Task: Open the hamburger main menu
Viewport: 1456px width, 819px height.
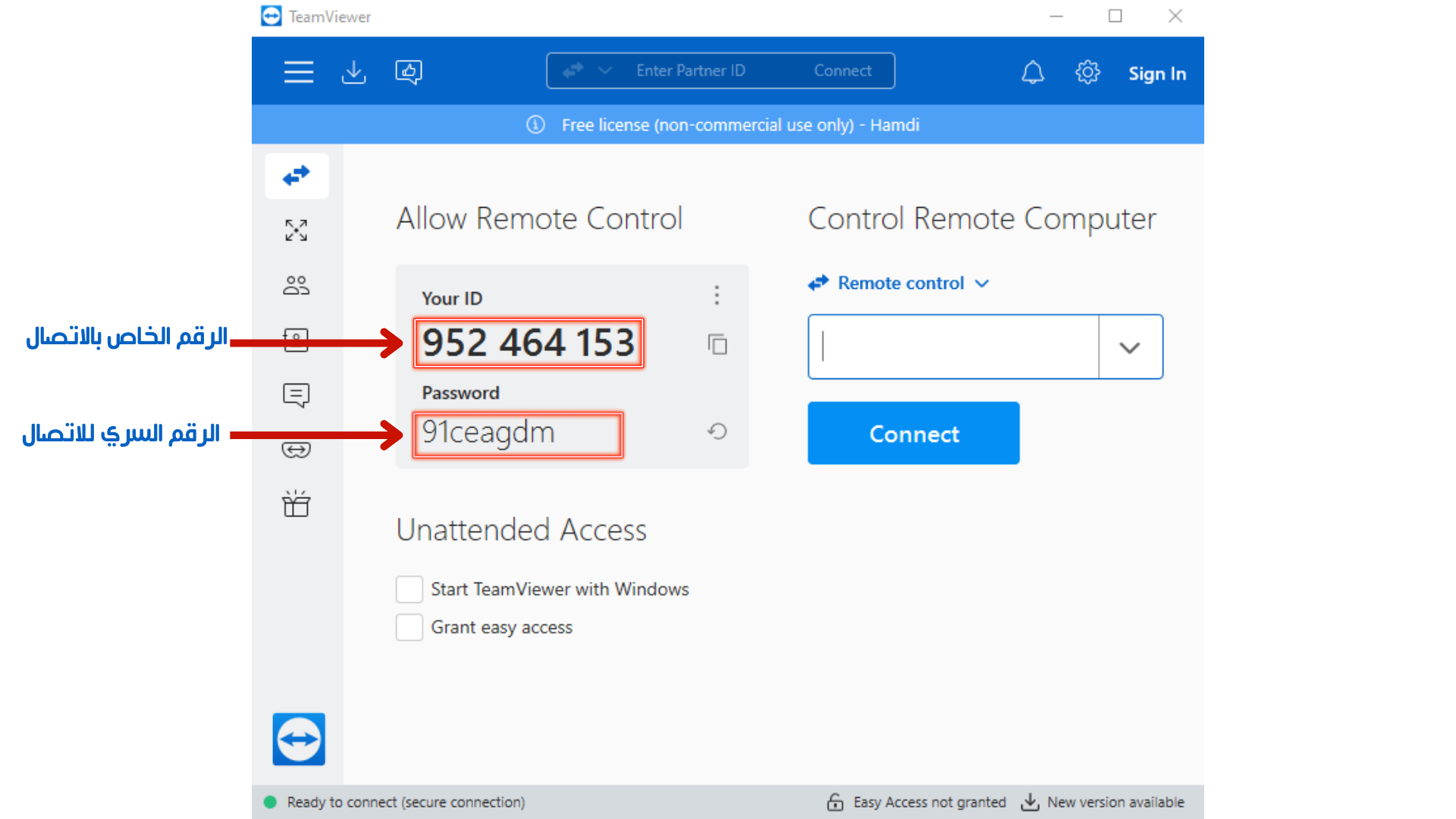Action: tap(298, 72)
